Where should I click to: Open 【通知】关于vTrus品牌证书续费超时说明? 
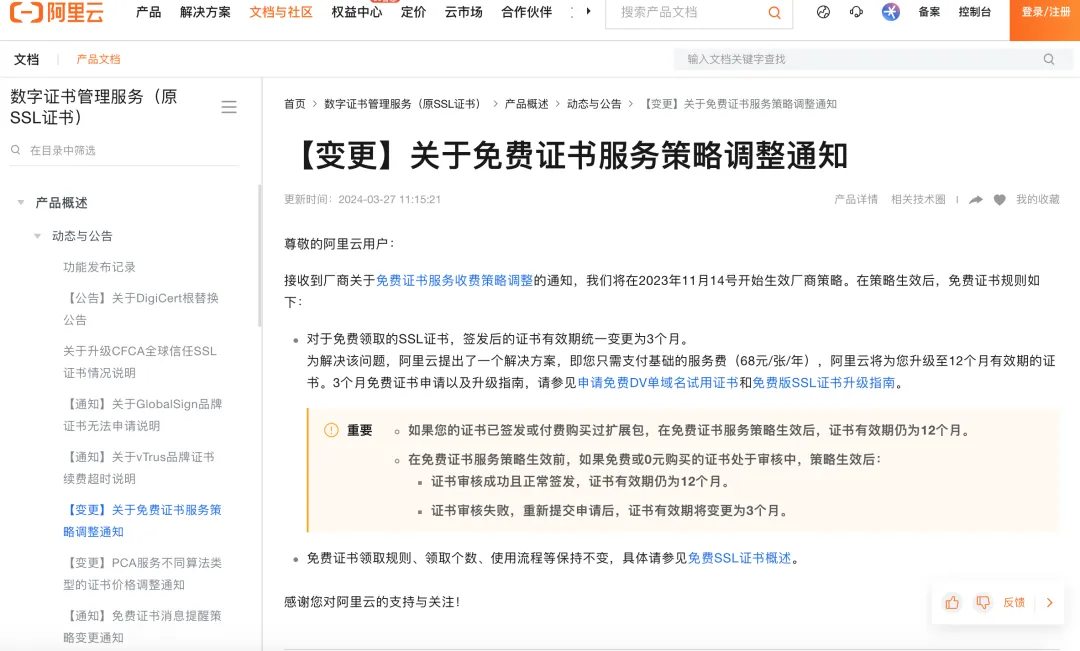139,468
